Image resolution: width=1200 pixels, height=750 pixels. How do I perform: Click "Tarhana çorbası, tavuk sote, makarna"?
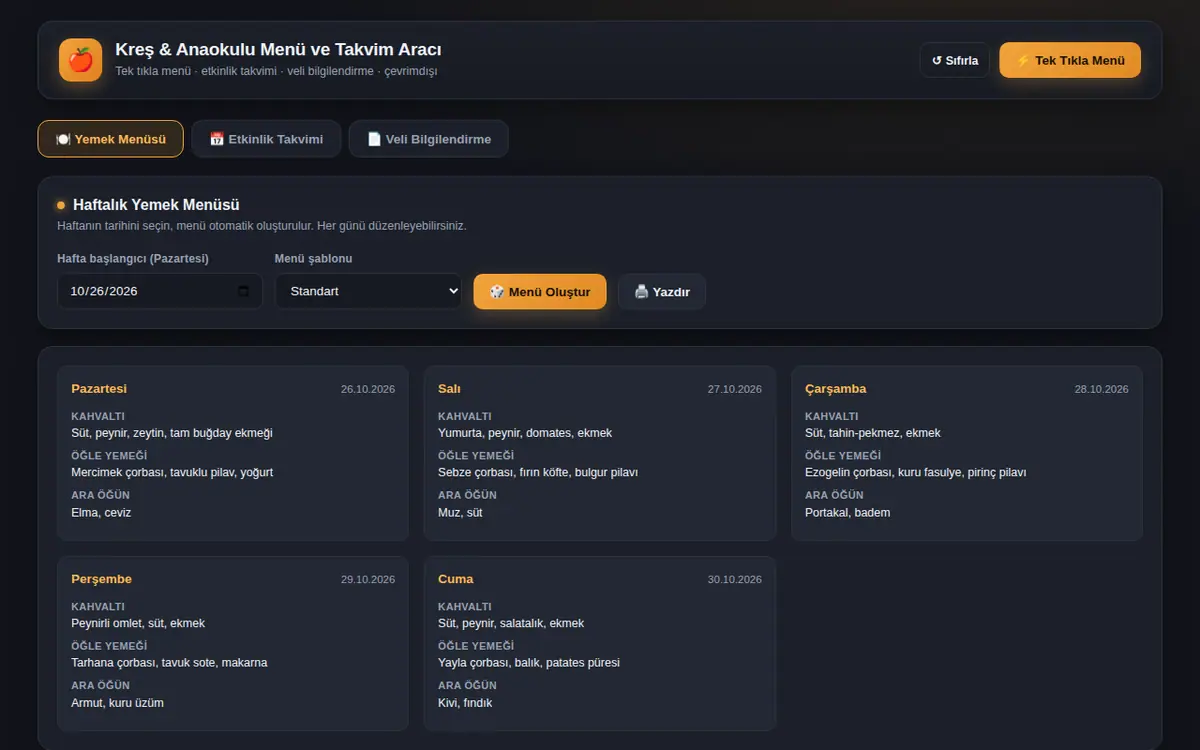click(x=169, y=662)
